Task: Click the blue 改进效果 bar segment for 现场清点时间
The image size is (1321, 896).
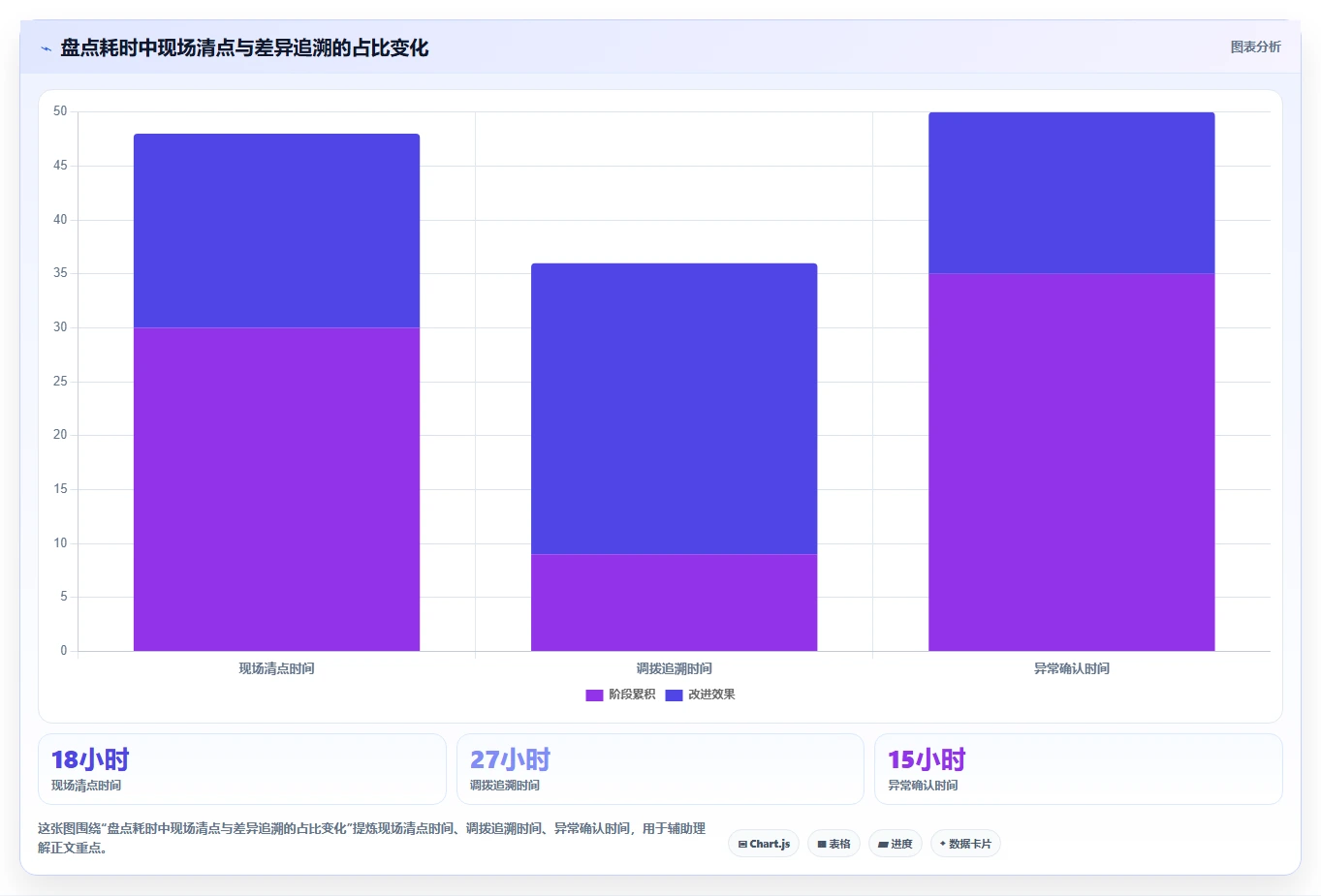Action: (276, 231)
